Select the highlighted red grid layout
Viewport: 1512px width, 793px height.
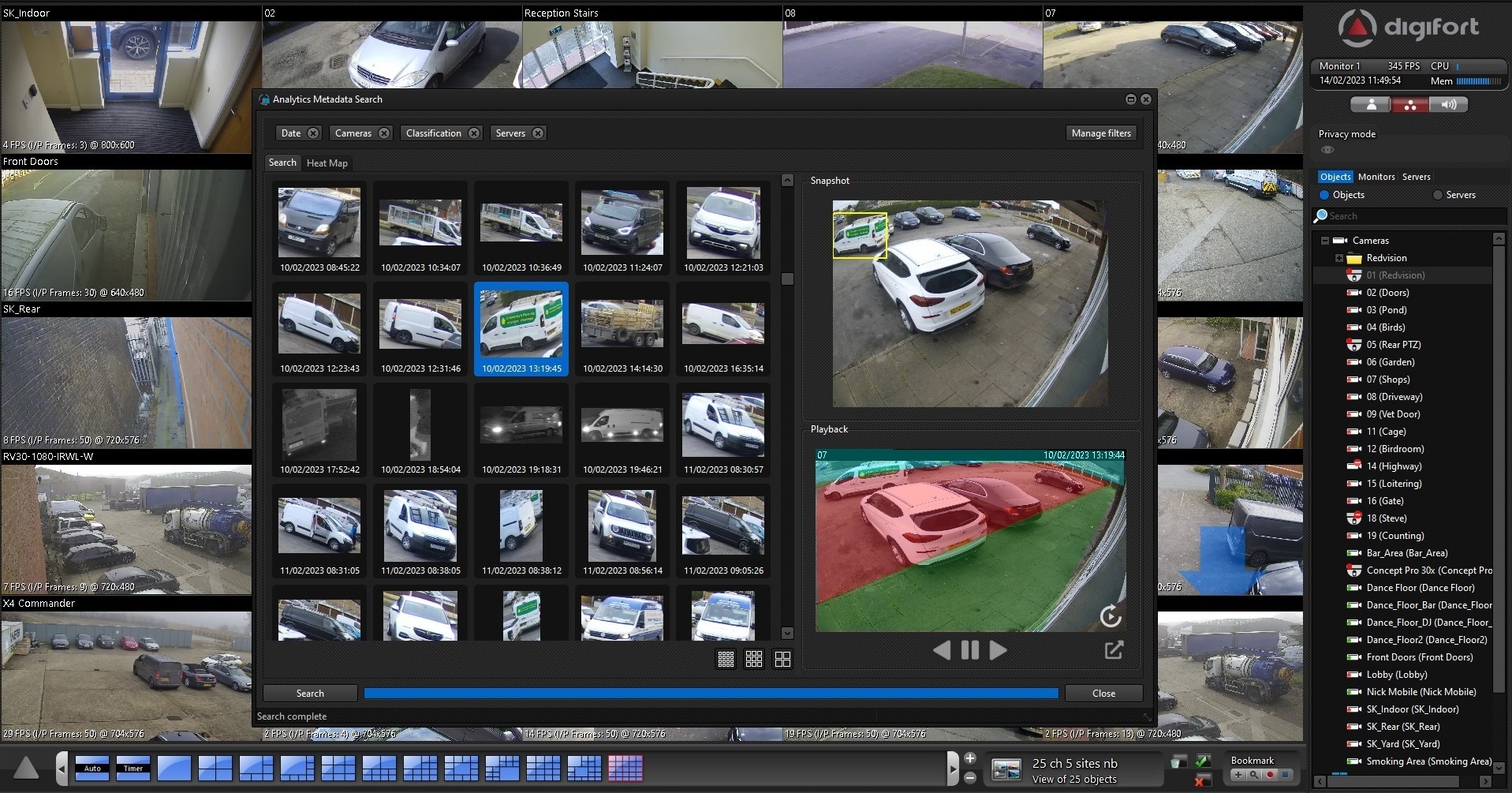click(625, 768)
